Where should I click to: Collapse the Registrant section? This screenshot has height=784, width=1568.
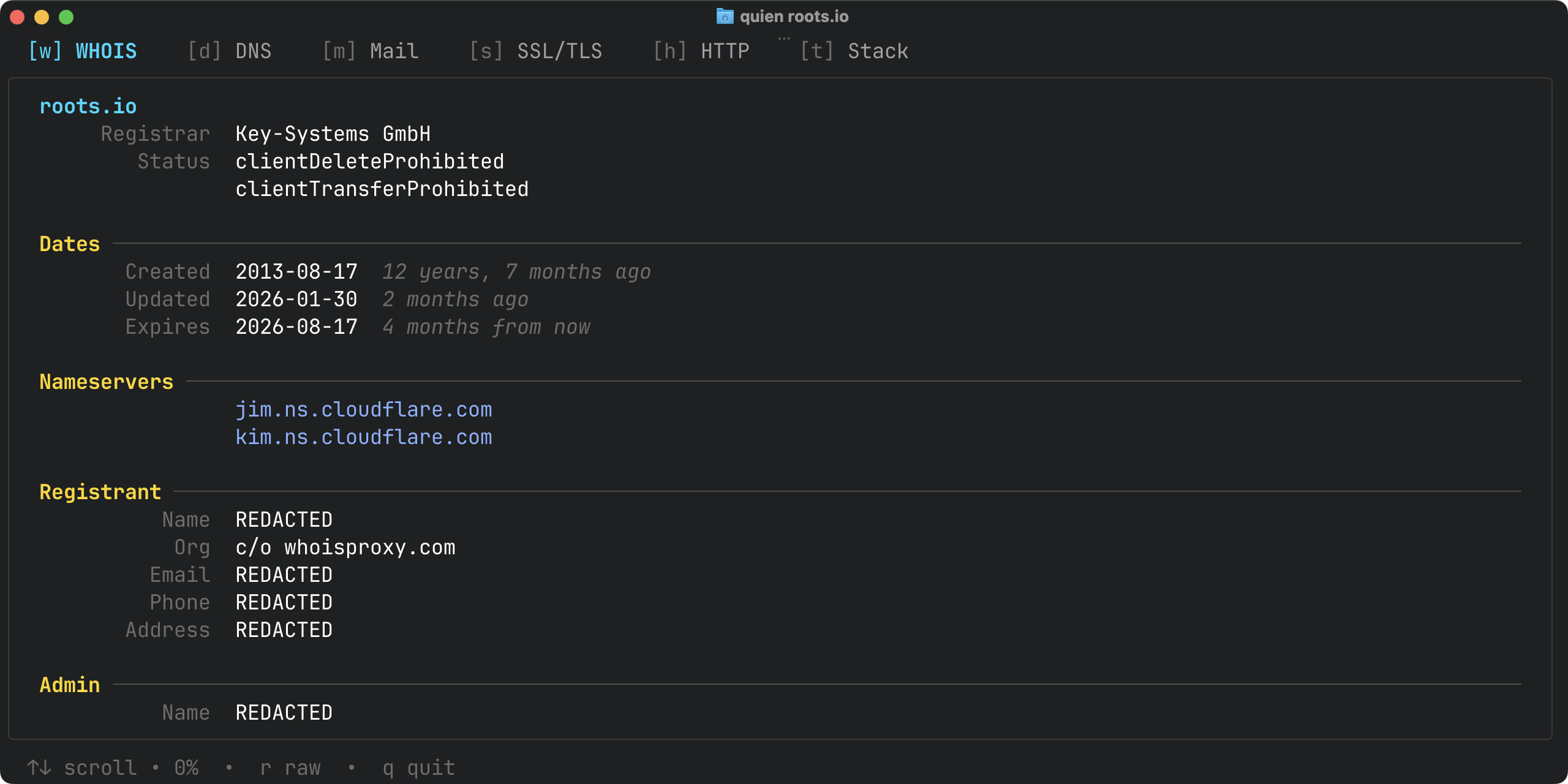(100, 491)
